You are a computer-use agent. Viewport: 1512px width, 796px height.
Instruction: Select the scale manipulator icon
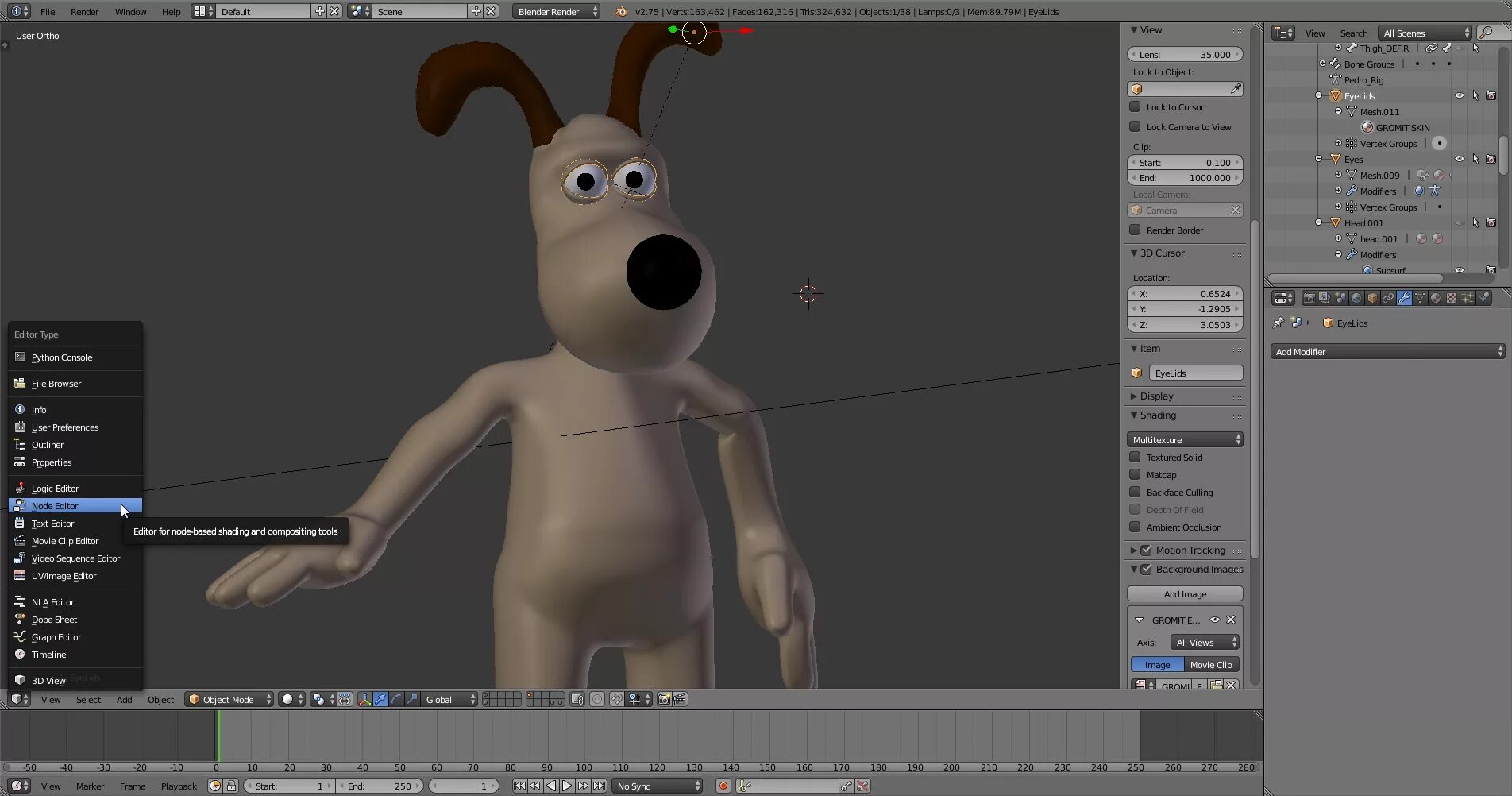pos(412,699)
